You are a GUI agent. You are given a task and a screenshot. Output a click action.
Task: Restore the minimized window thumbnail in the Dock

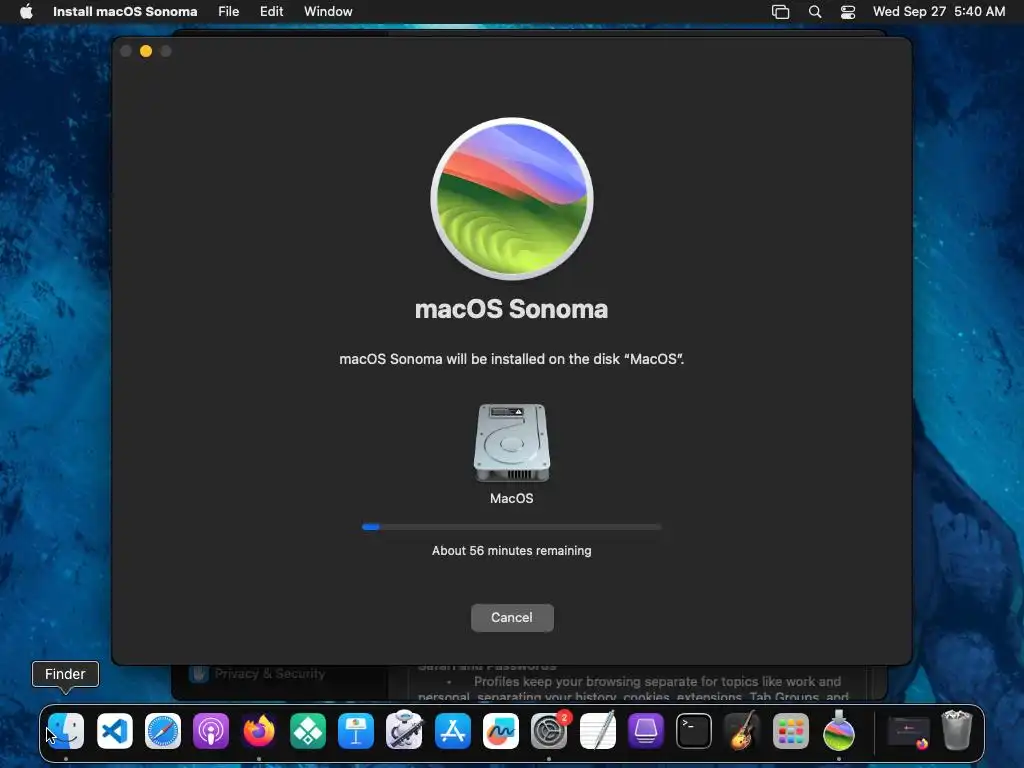point(908,732)
